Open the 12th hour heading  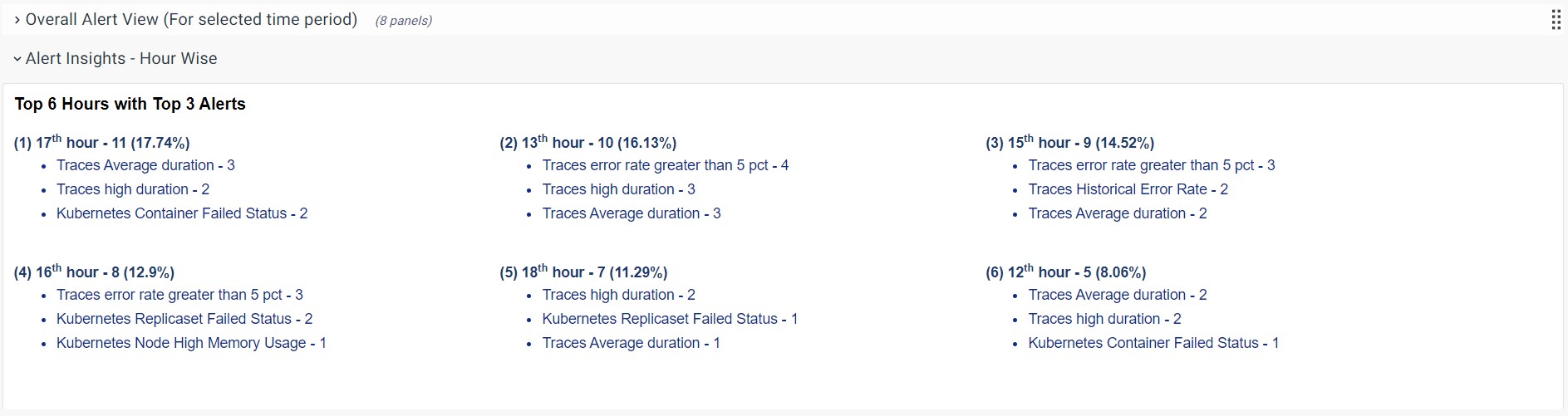(x=1066, y=272)
